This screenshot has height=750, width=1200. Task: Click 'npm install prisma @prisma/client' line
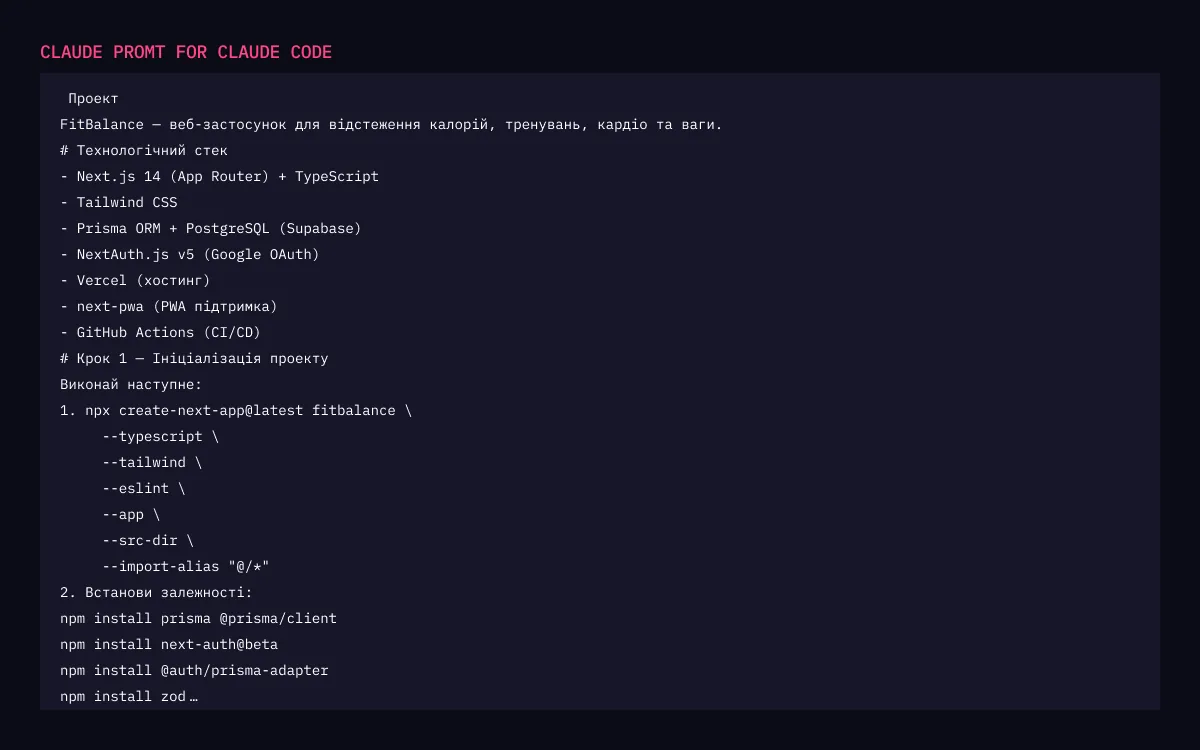198,618
